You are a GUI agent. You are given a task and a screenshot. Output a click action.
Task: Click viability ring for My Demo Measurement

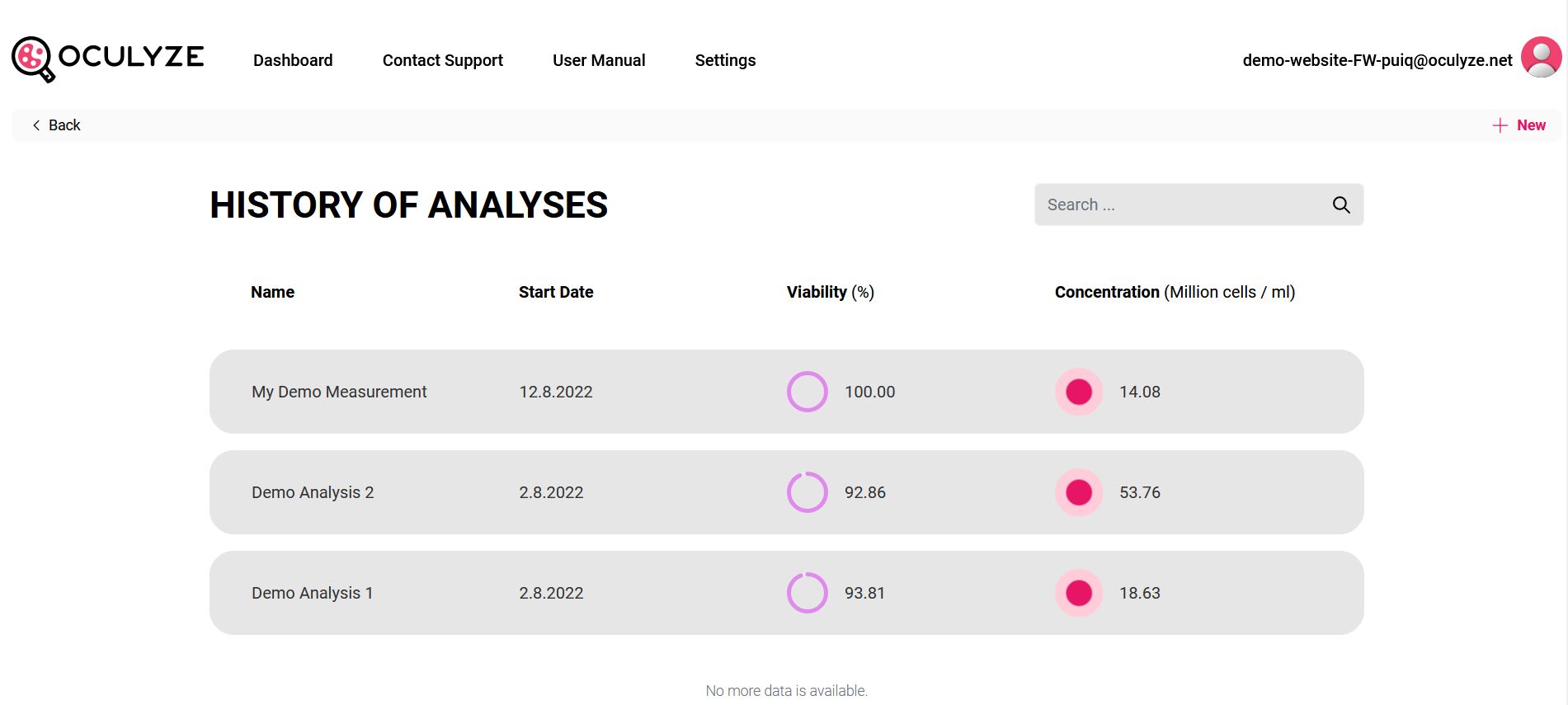807,392
